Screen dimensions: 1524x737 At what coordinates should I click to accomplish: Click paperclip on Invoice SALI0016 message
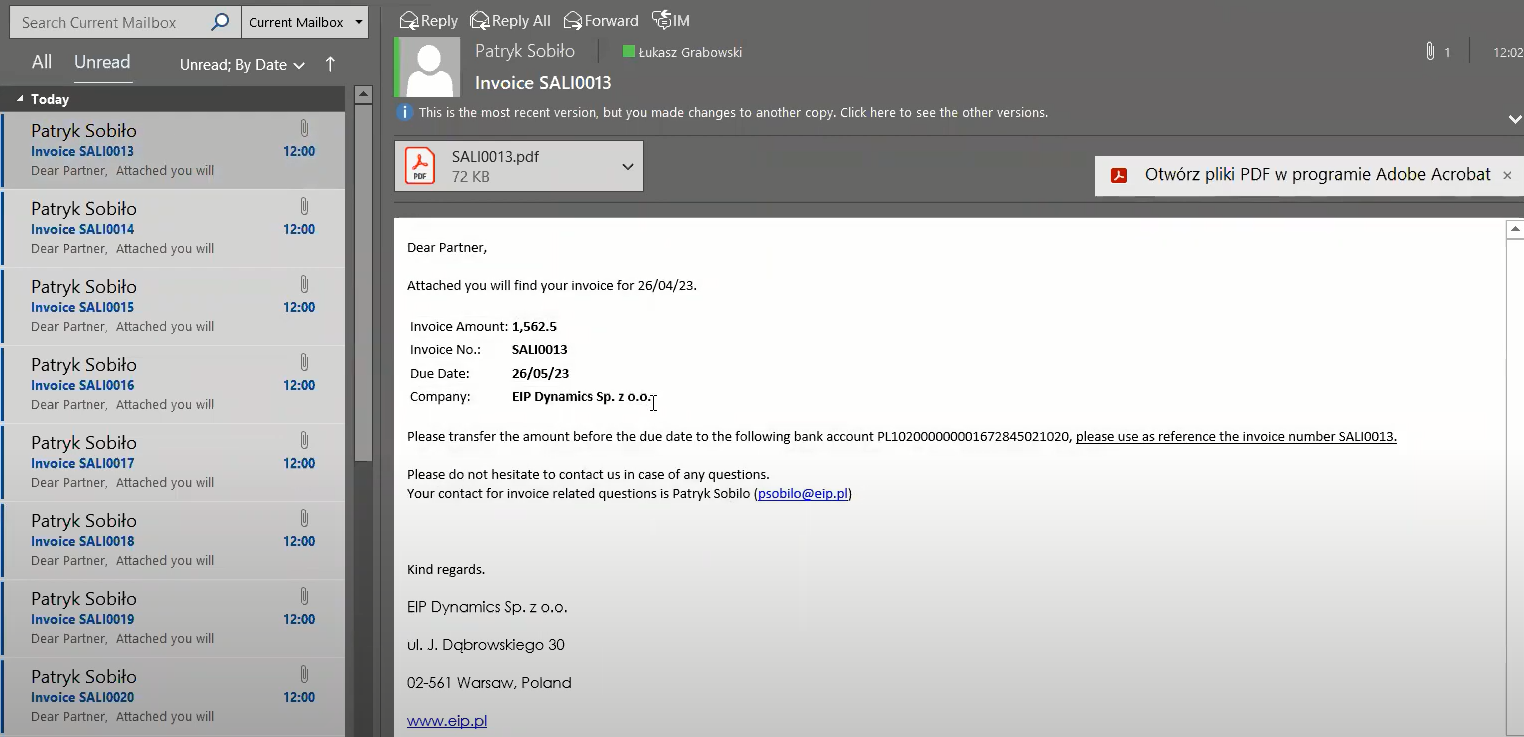(304, 362)
